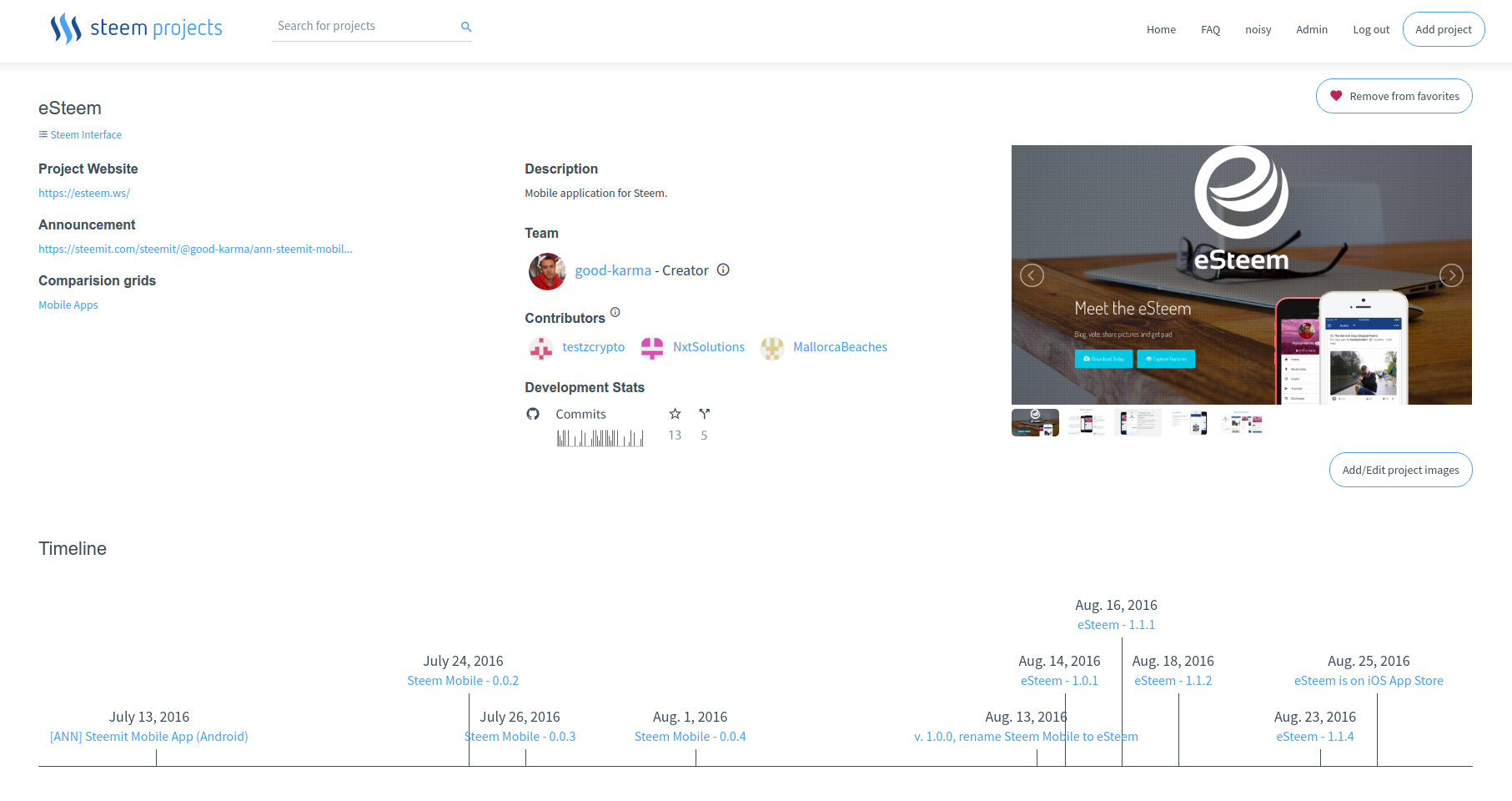Viewport: 1512px width, 801px height.
Task: Click MallorcaBeaches' avatar icon
Action: click(772, 348)
